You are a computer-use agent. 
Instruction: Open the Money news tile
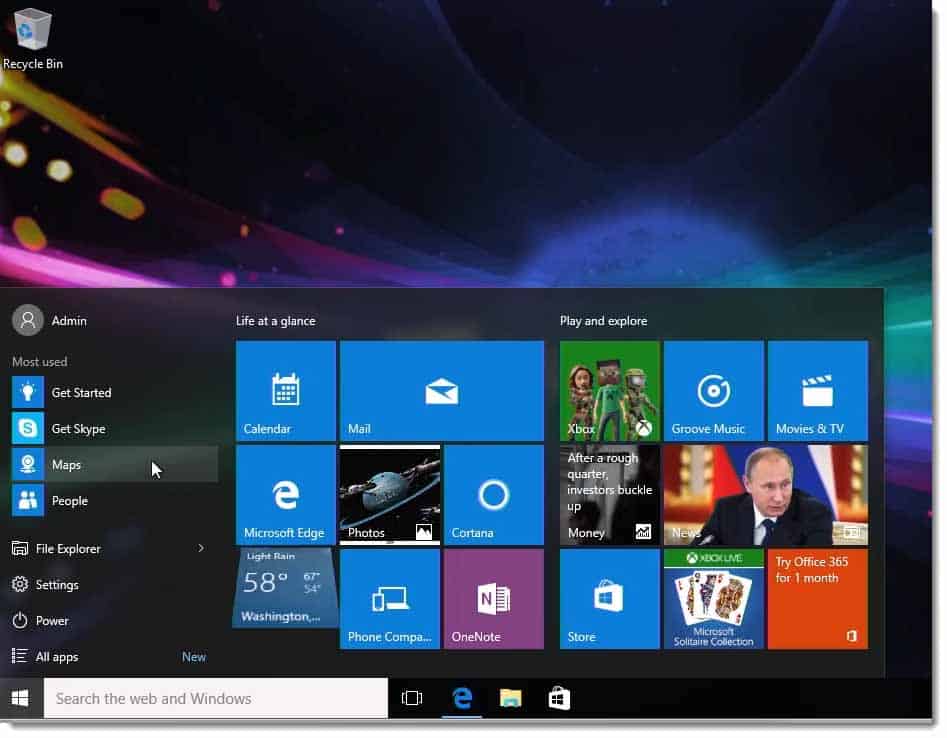point(610,495)
